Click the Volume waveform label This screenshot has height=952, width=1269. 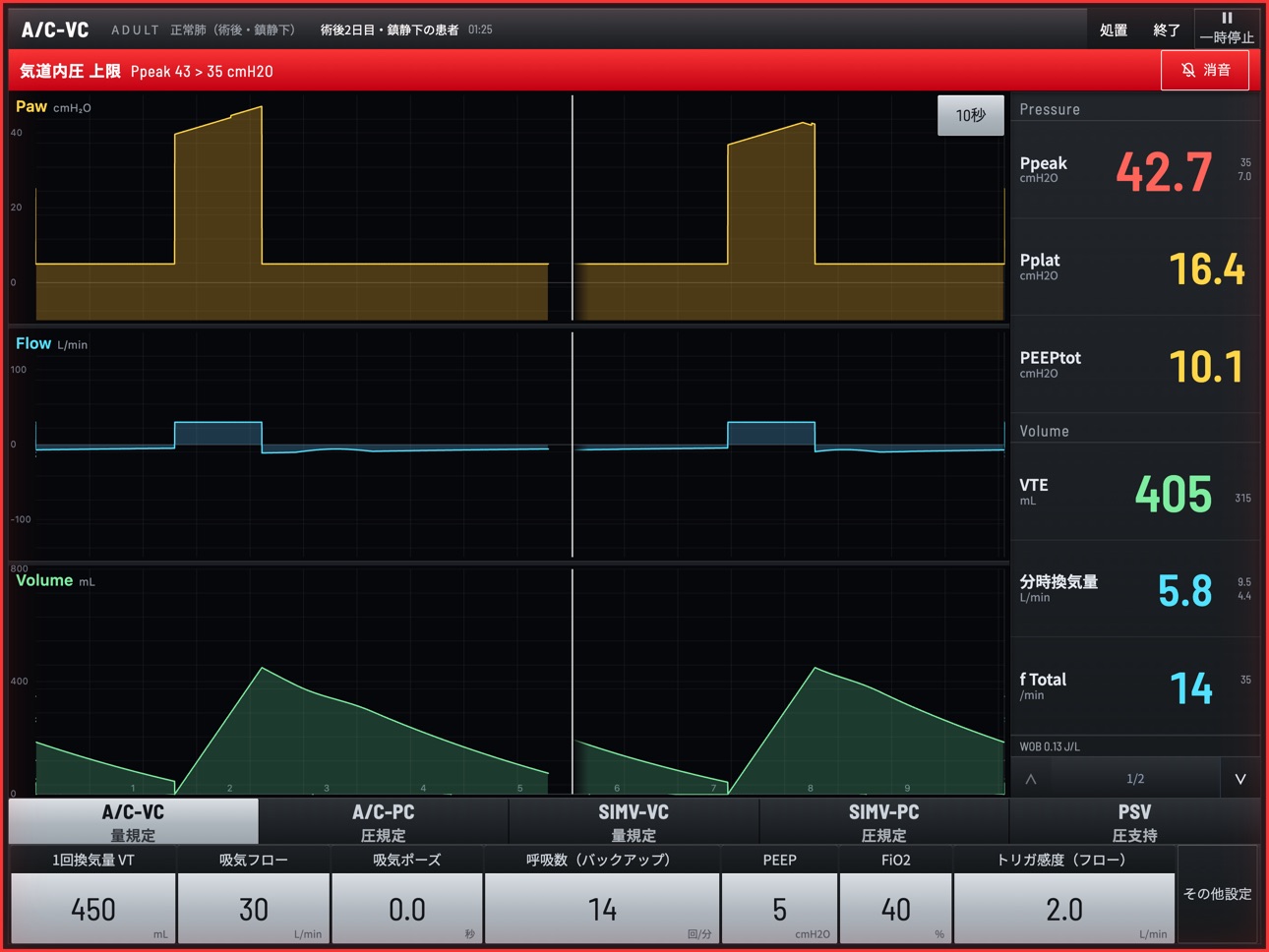click(44, 580)
